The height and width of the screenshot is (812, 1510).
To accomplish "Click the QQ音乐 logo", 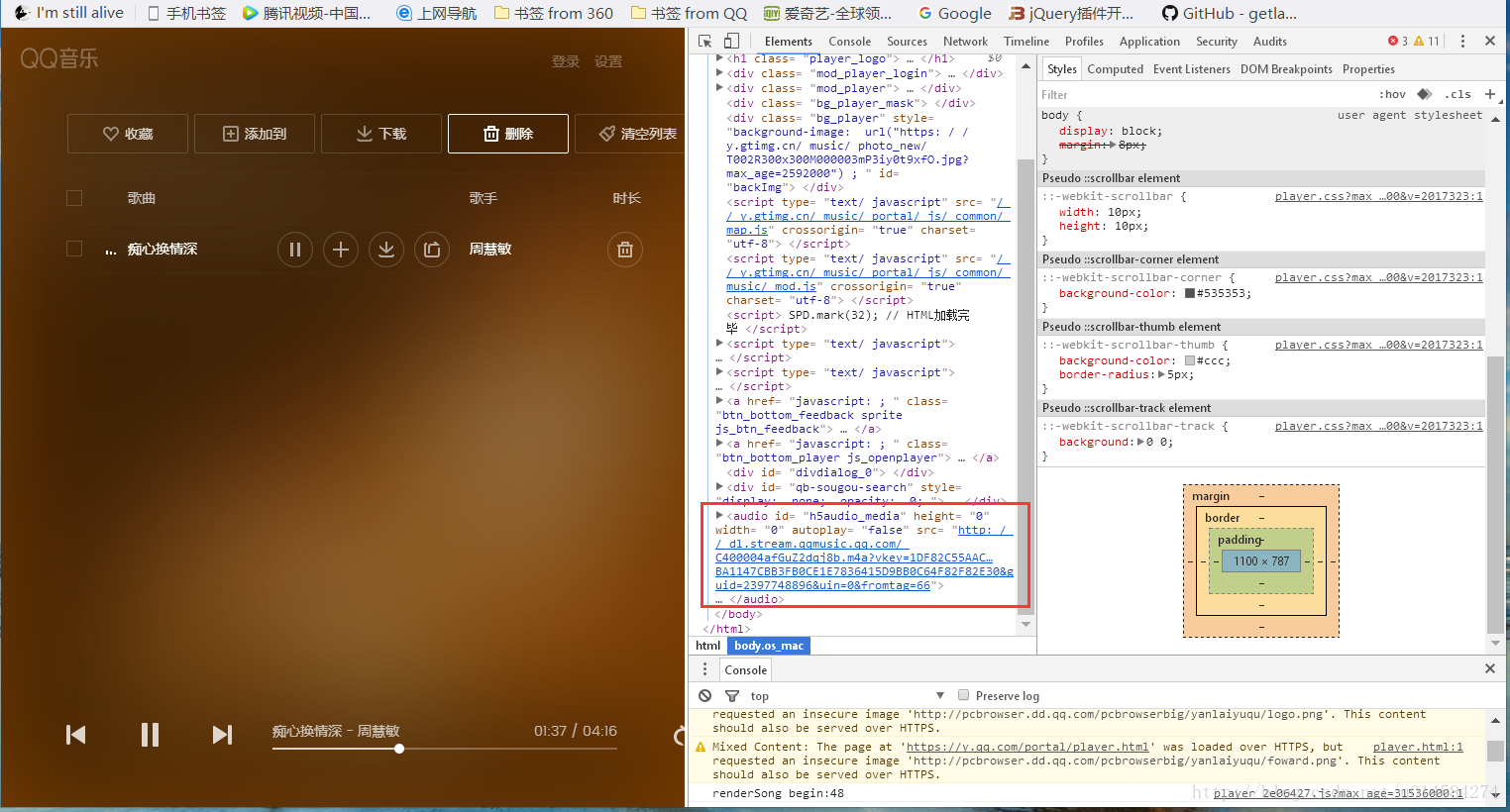I will point(59,58).
